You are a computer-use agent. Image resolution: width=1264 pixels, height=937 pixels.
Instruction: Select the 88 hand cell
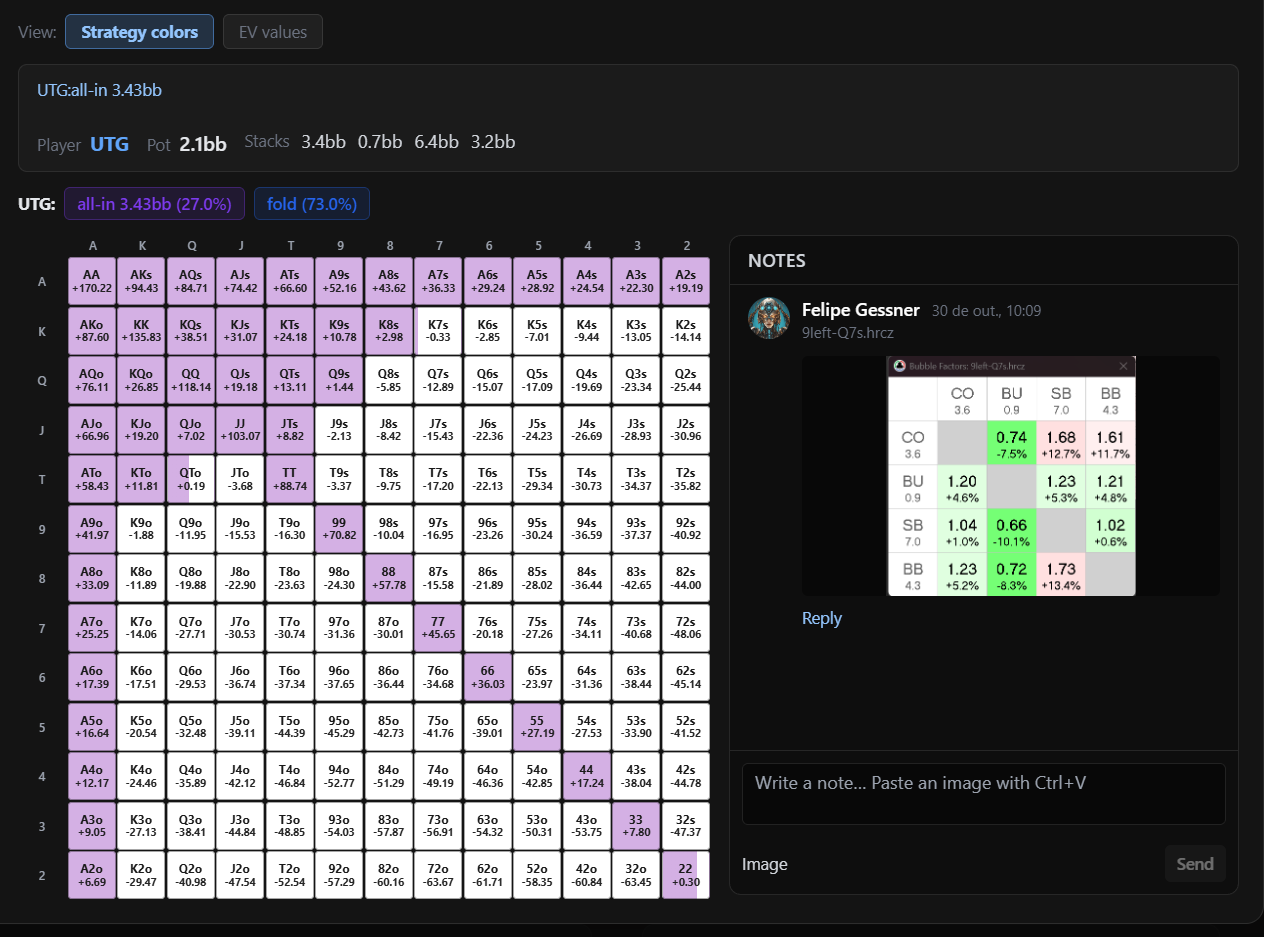click(389, 578)
